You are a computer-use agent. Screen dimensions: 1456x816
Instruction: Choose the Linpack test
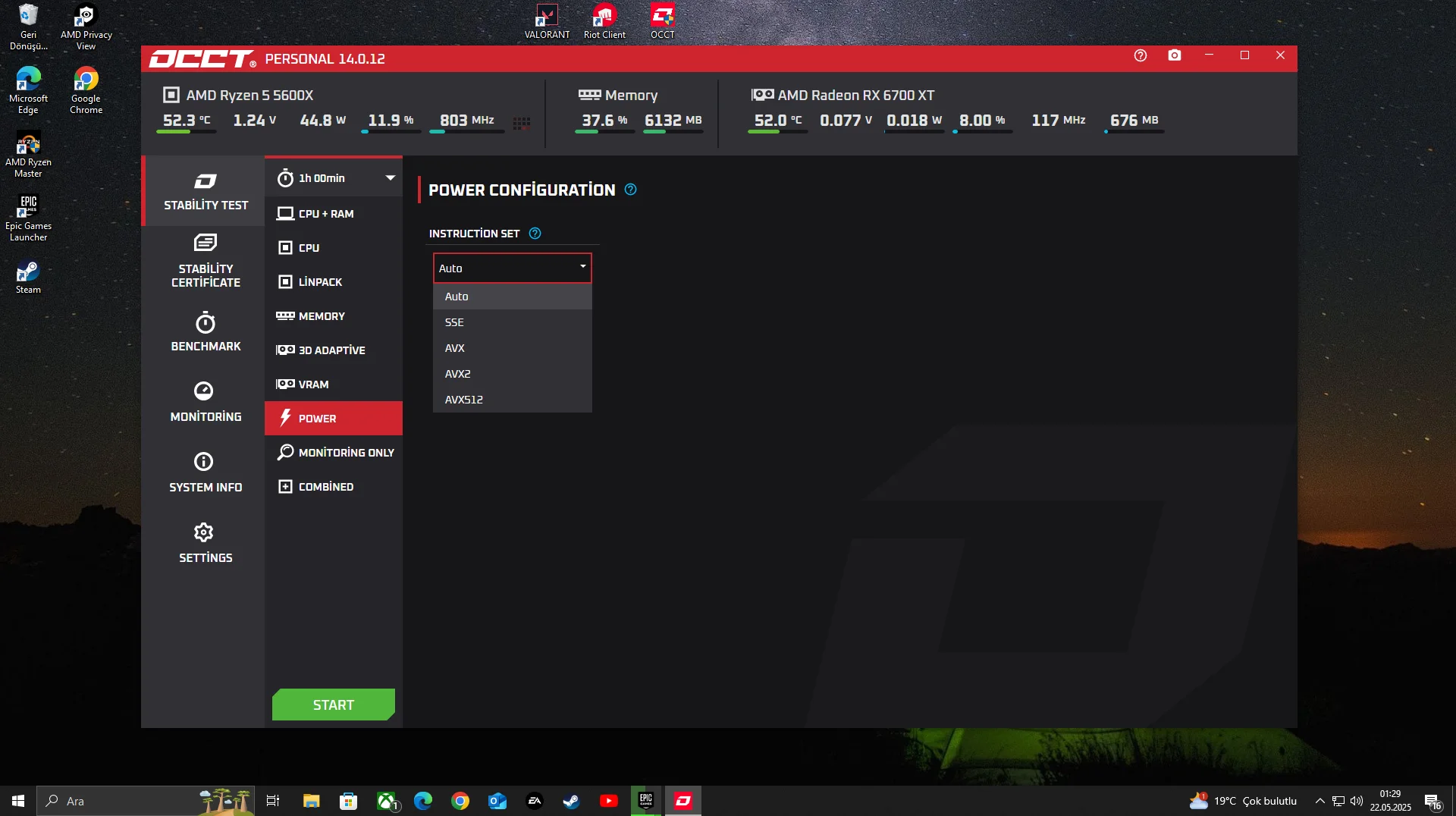(334, 282)
